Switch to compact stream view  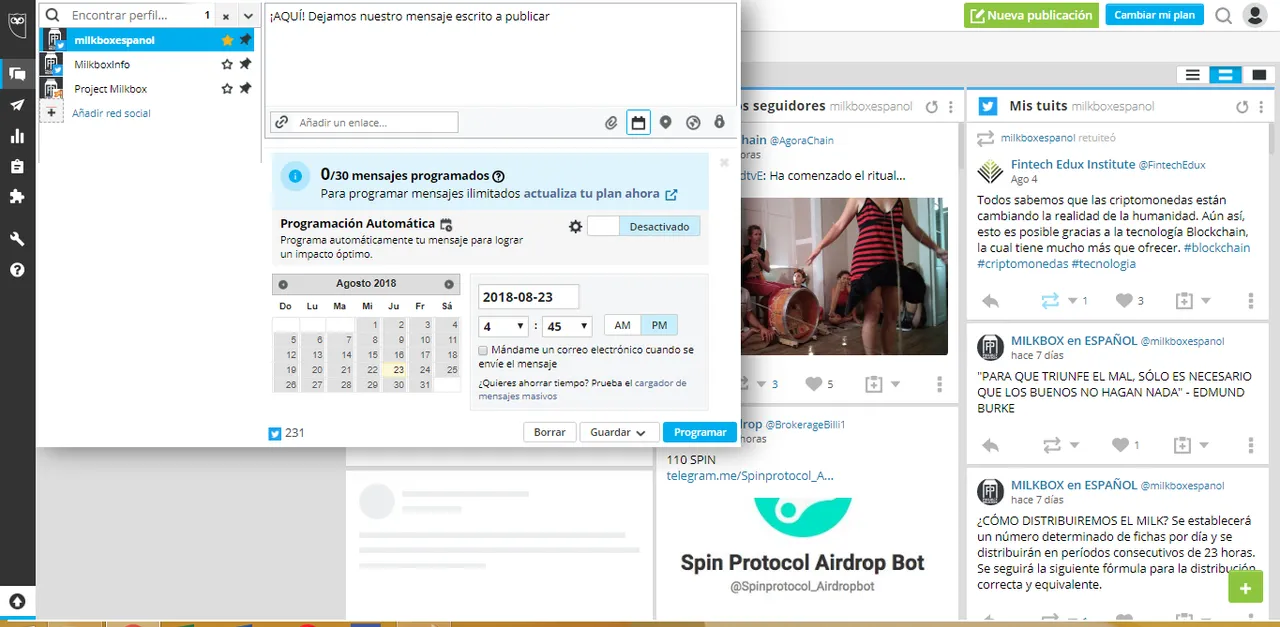pyautogui.click(x=1192, y=75)
